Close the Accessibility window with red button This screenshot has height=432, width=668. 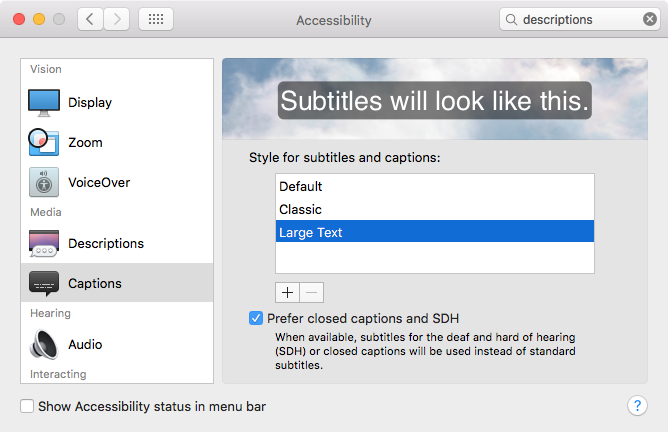19,19
